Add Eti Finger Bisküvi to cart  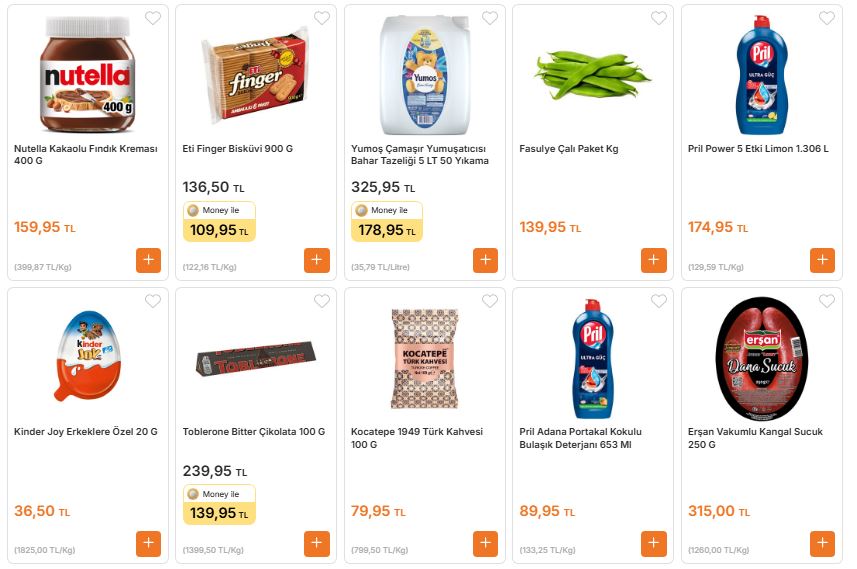[x=317, y=260]
